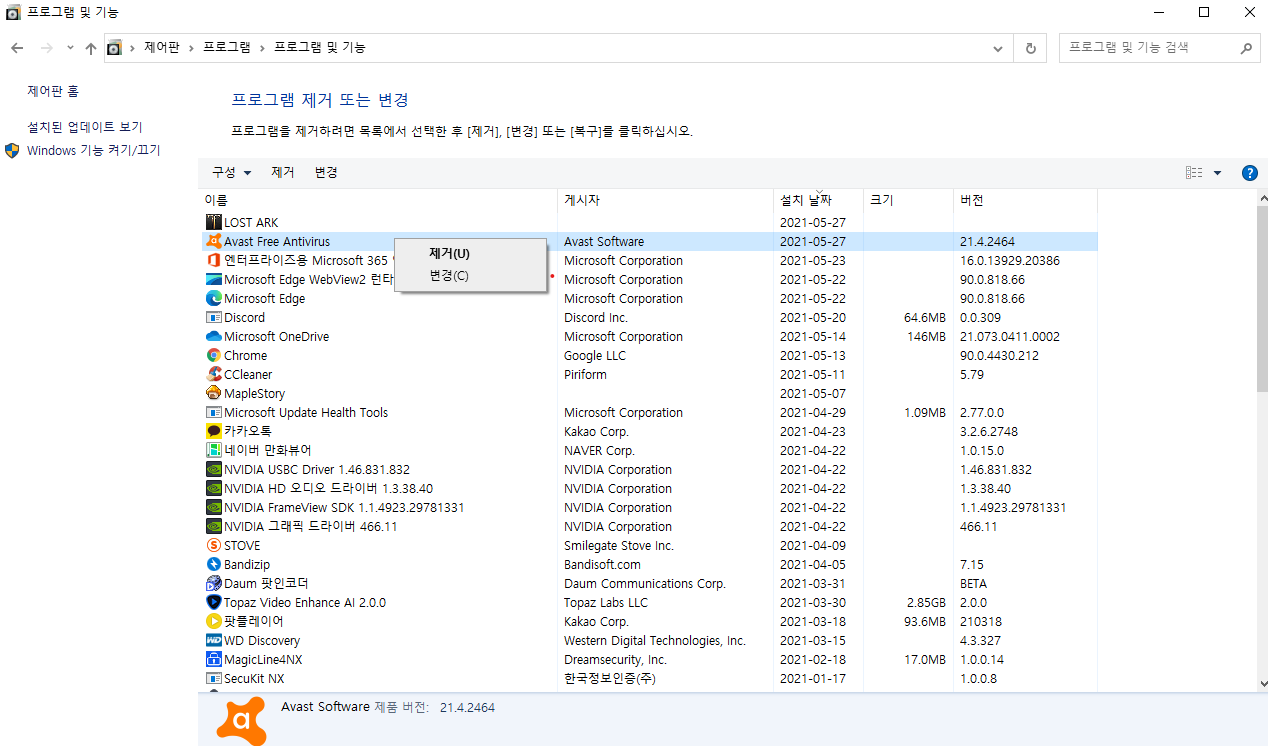Click the 제거 toolbar button

(x=283, y=172)
